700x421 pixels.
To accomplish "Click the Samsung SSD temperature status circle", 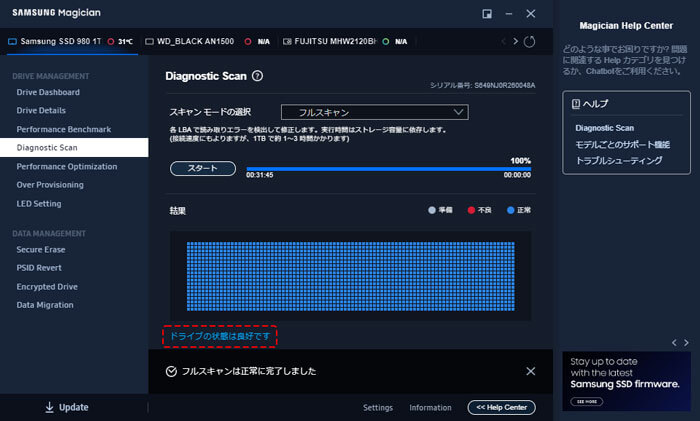I will [x=111, y=42].
